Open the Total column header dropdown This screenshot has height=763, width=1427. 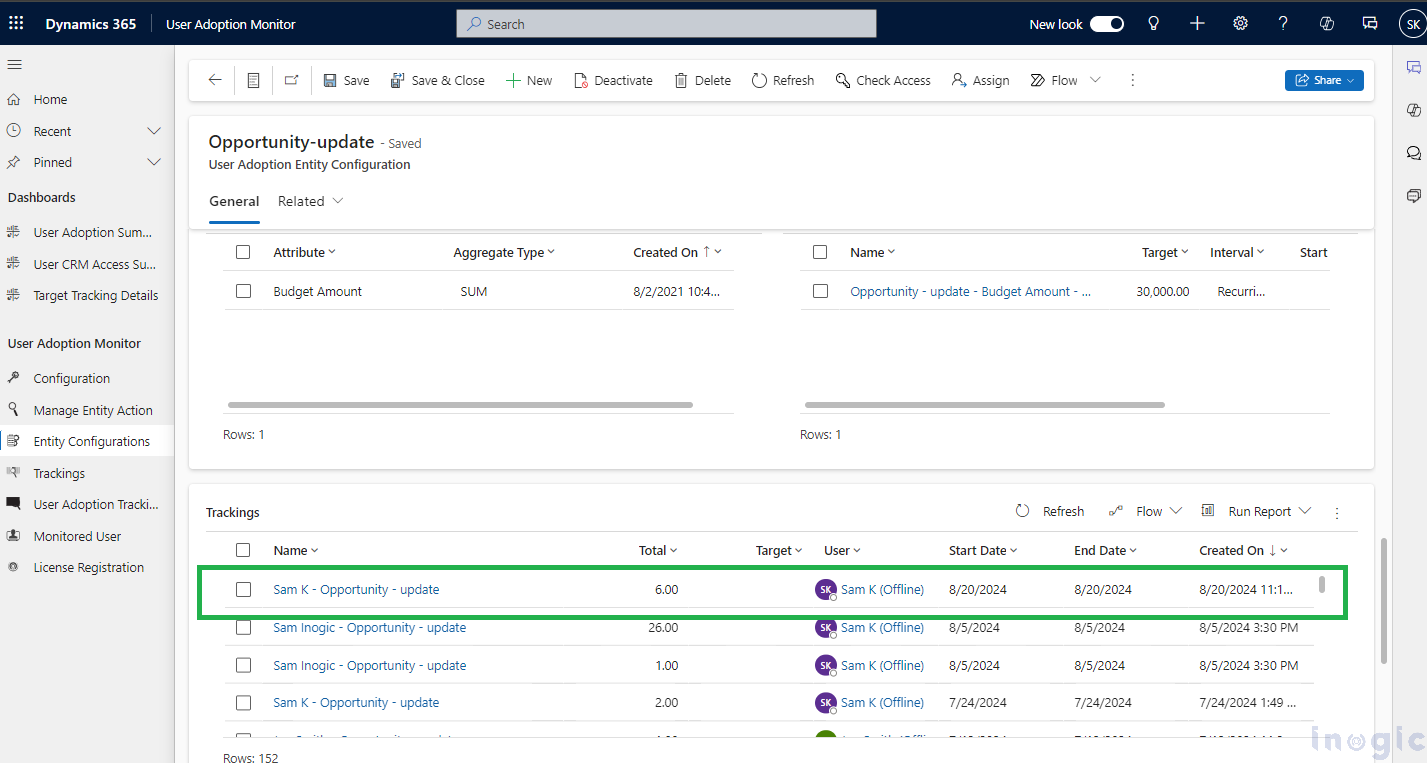point(674,550)
